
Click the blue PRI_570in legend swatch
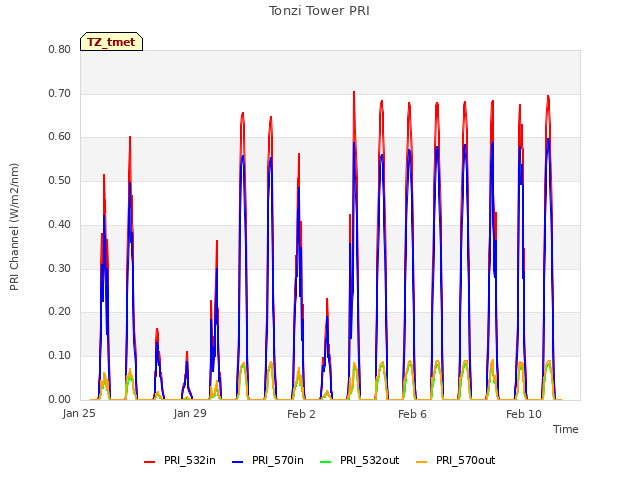pos(238,462)
